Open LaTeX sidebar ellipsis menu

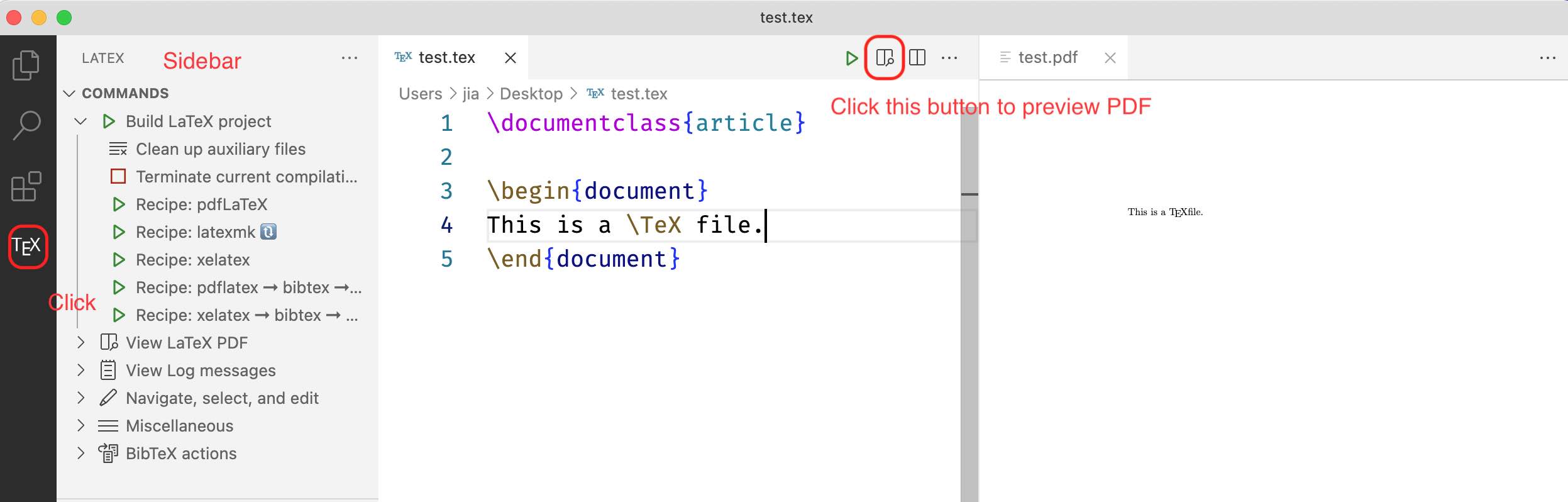(x=350, y=58)
